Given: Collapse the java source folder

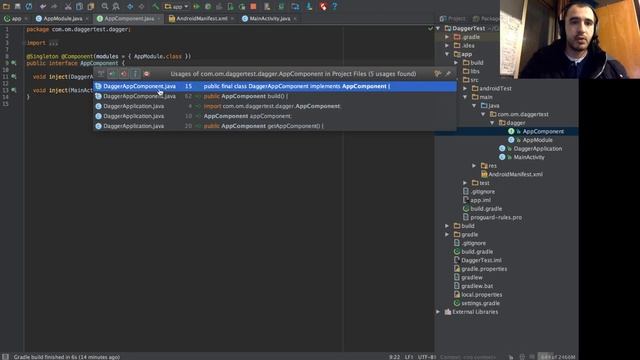Looking at the screenshot, I should [474, 106].
